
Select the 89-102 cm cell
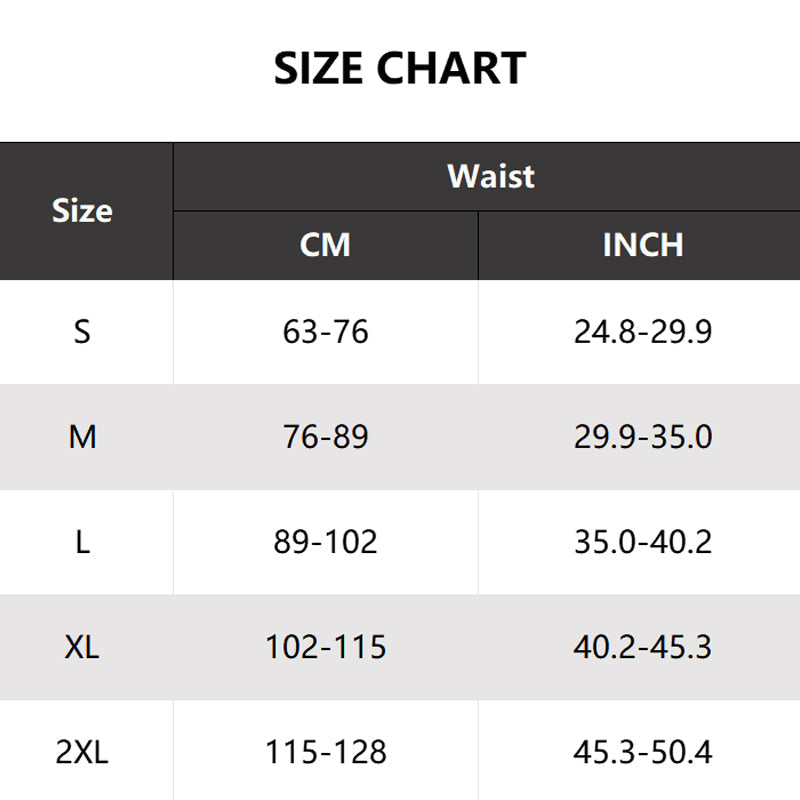[325, 542]
